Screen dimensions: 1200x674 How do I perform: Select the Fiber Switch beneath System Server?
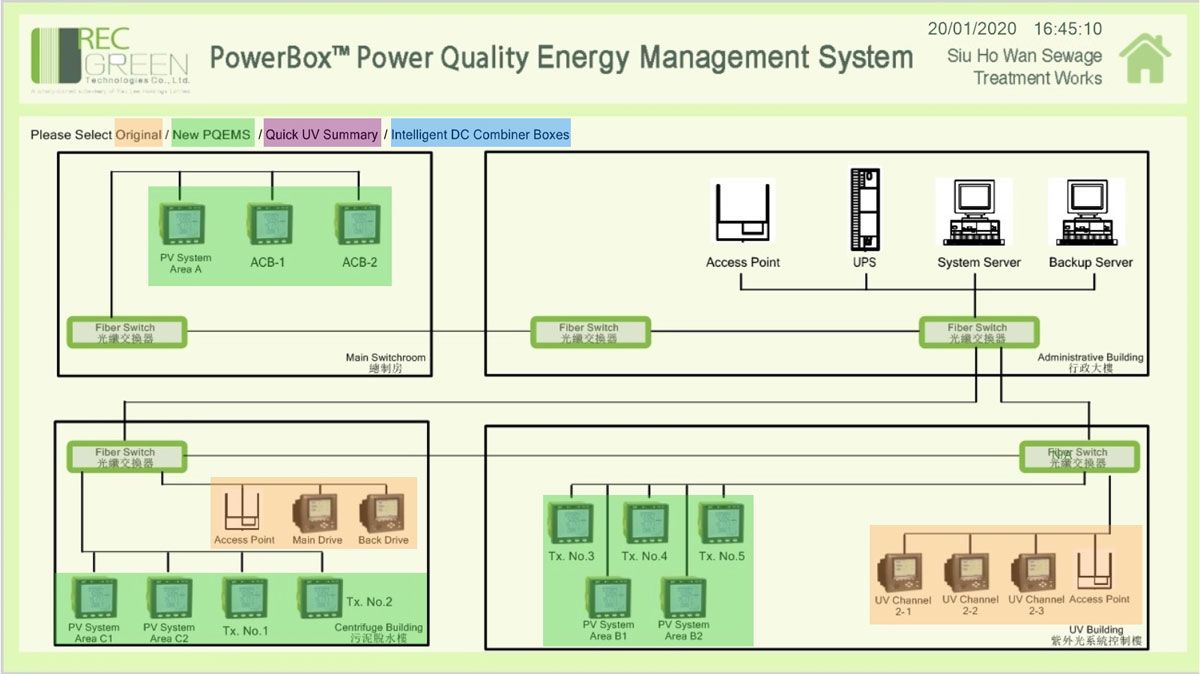tap(978, 332)
